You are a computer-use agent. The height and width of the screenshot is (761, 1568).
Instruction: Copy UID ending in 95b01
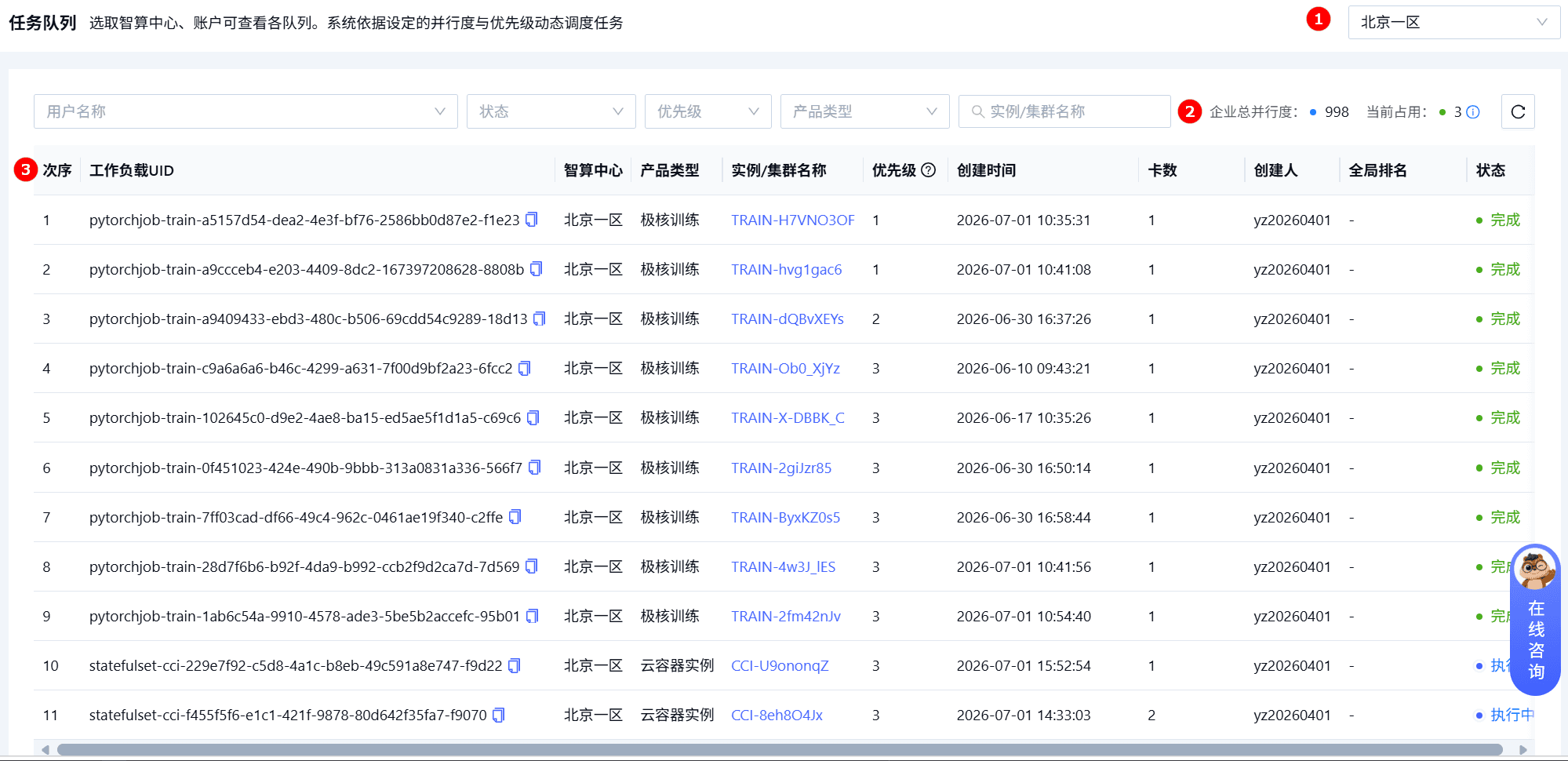(533, 616)
